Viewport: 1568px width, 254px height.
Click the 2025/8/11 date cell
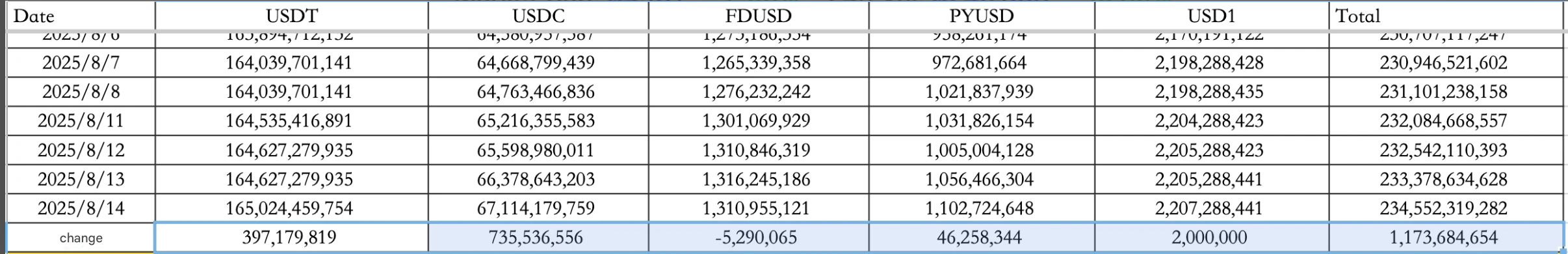click(81, 121)
